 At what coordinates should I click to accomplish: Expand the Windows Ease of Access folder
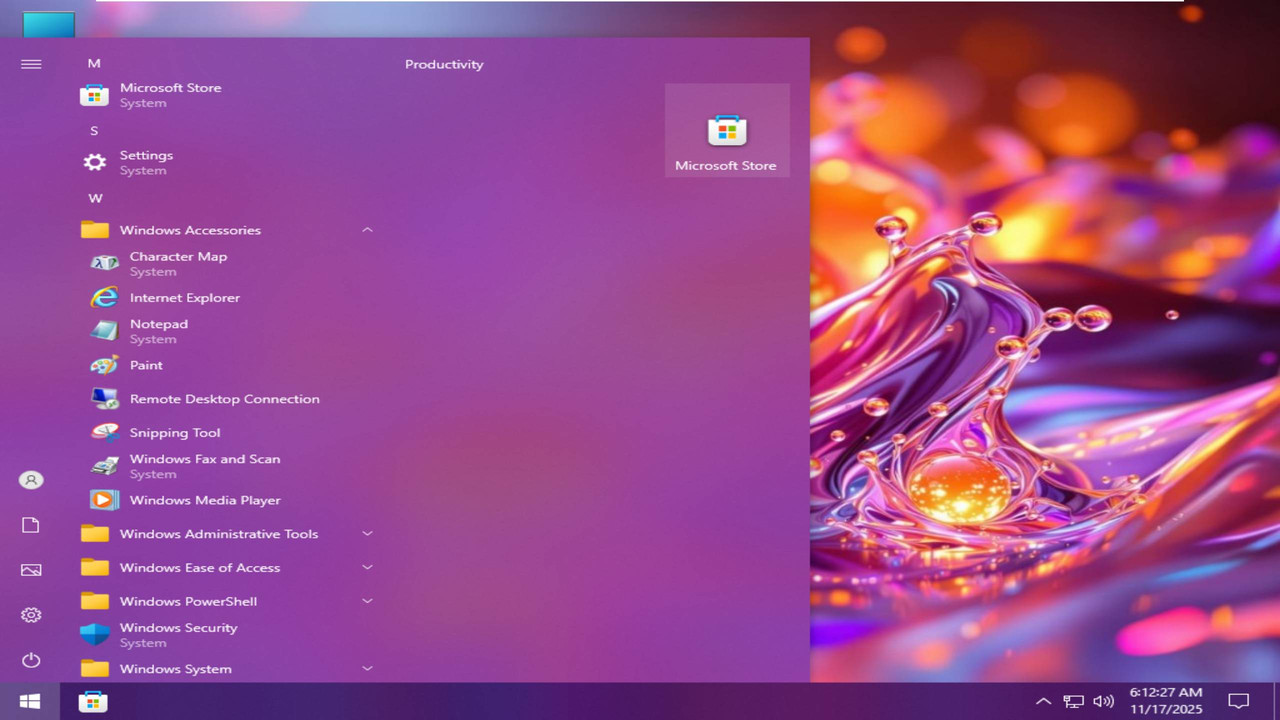228,568
